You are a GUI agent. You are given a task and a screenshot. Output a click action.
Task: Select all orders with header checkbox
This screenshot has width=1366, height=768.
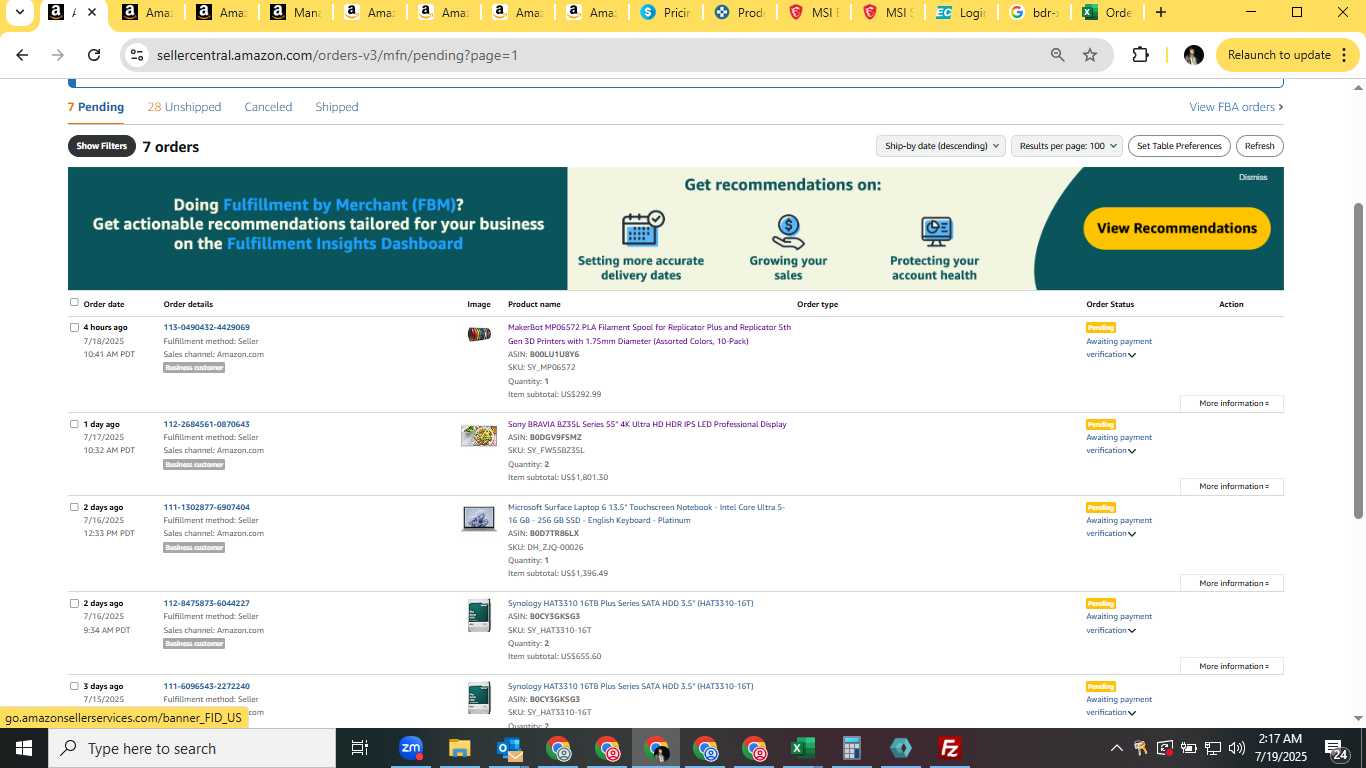tap(74, 302)
